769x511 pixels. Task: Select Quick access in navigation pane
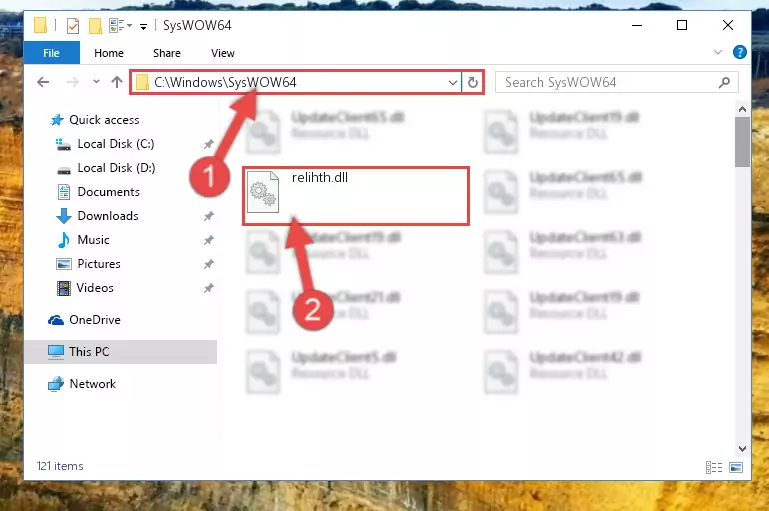coord(104,120)
